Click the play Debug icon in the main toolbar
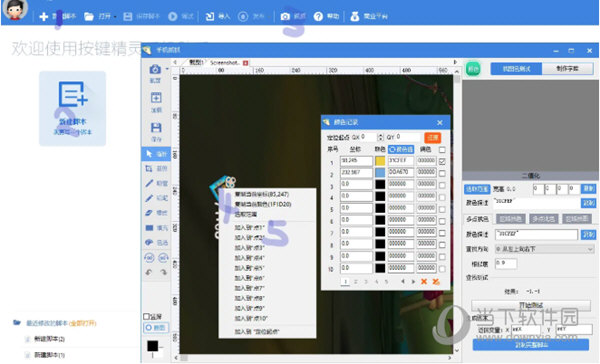The height and width of the screenshot is (364, 600). [x=173, y=16]
